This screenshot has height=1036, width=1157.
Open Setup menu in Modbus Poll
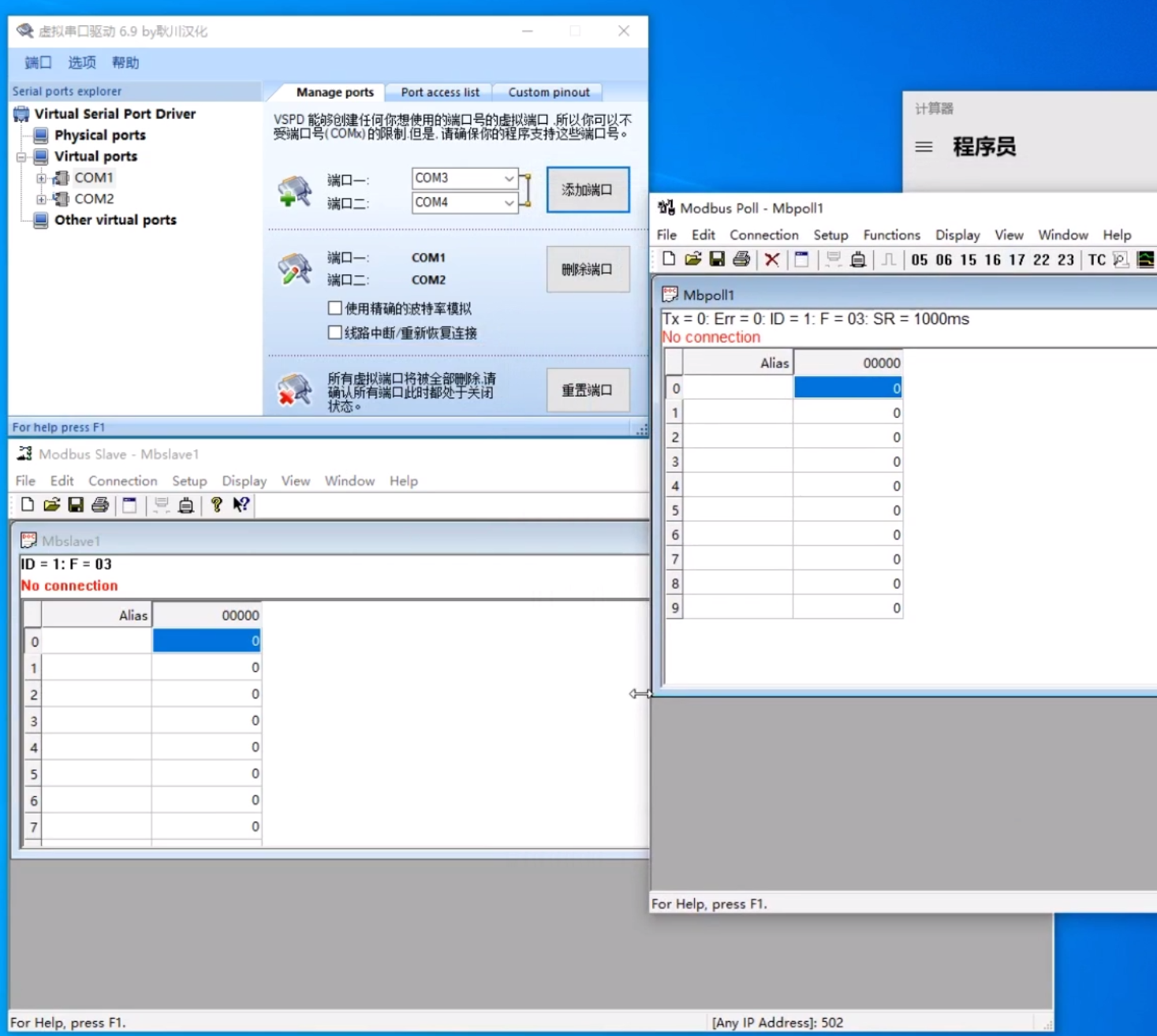[x=831, y=235]
